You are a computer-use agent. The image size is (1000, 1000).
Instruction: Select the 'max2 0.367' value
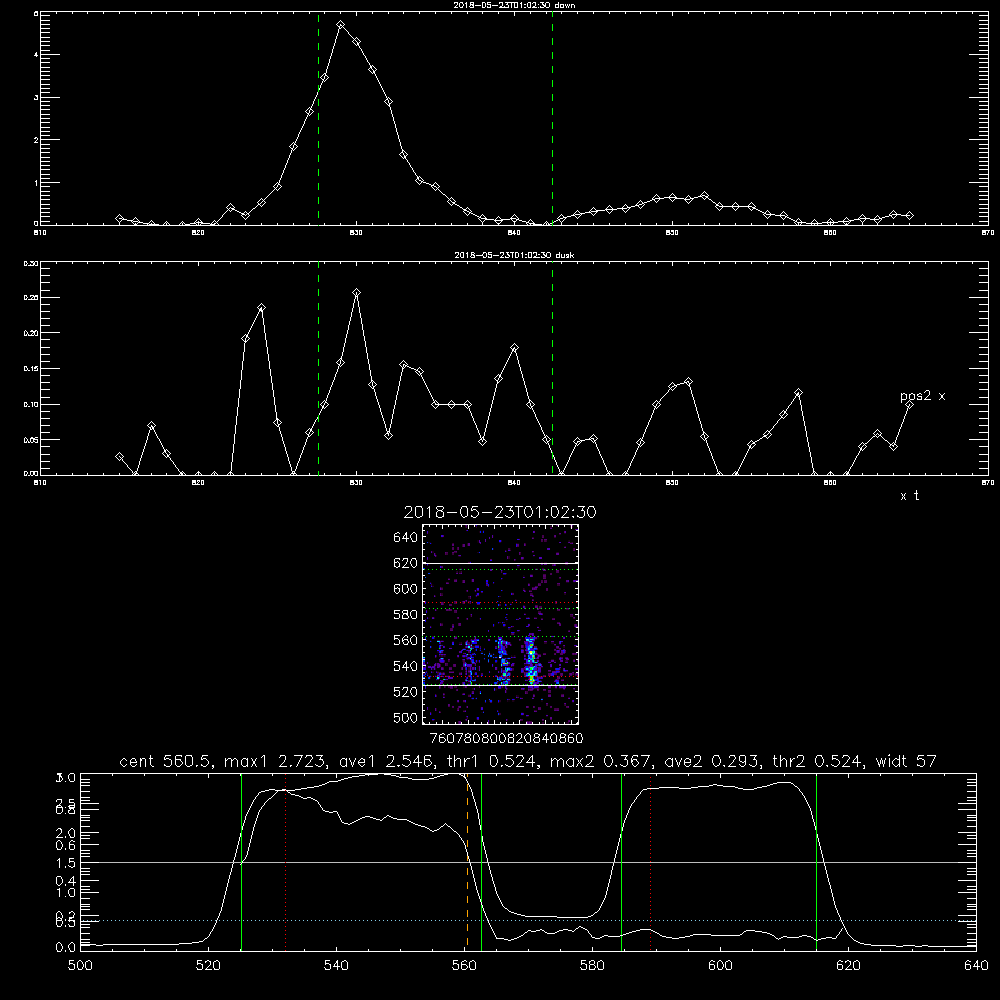coord(603,761)
